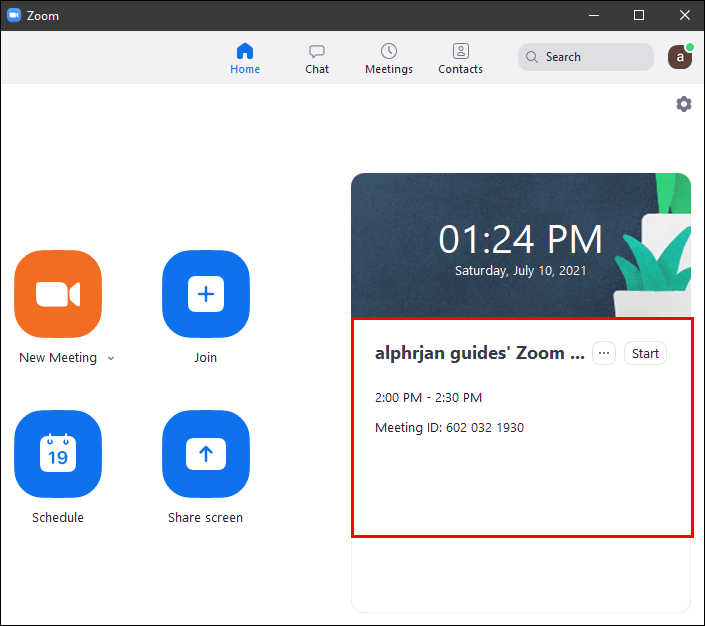Open Settings via the gear icon
This screenshot has width=705, height=626.
(x=683, y=104)
